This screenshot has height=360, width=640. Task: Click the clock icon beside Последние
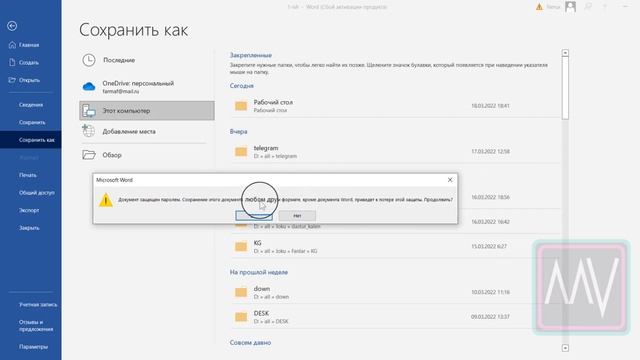(89, 60)
